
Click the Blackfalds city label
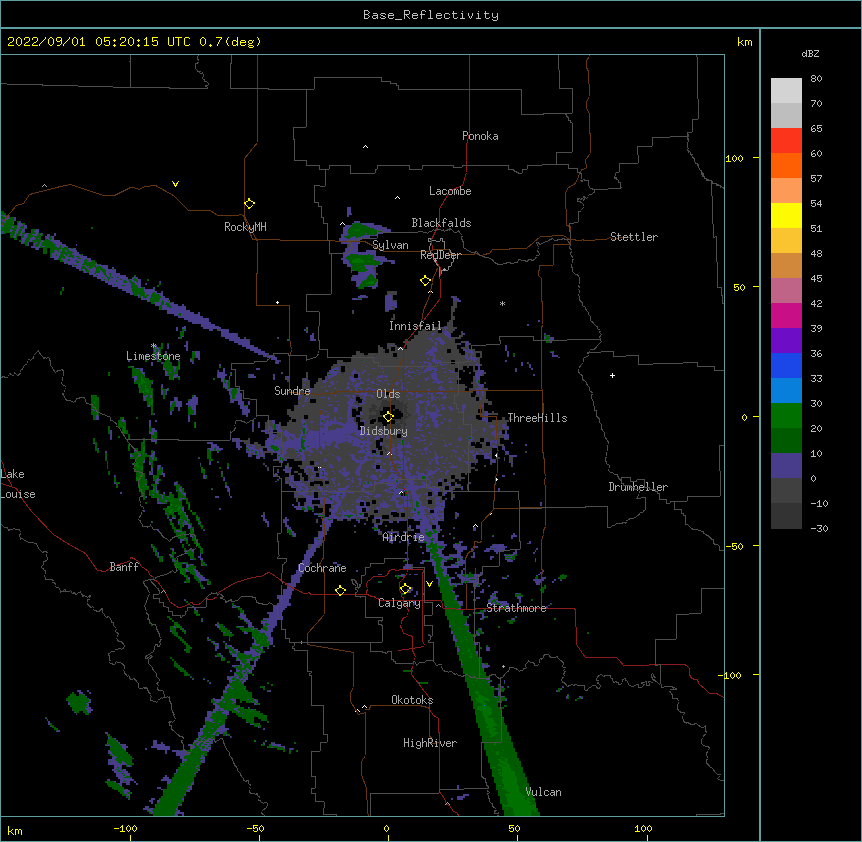pos(441,223)
